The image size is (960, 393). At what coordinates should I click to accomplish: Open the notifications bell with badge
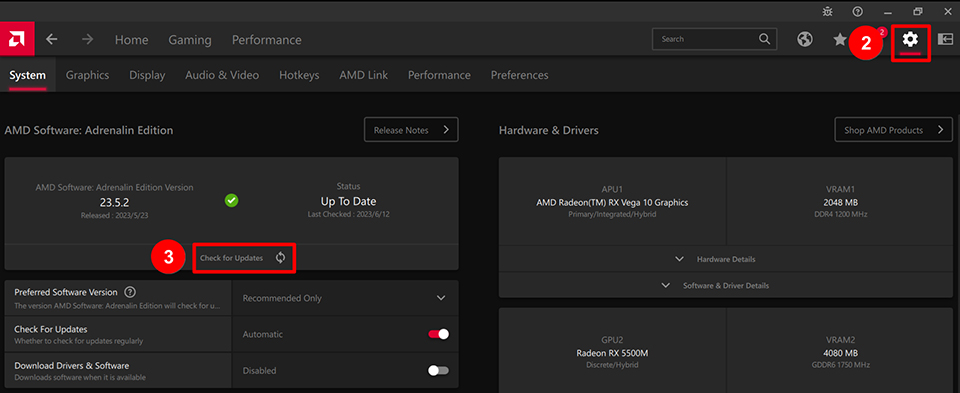pos(874,38)
